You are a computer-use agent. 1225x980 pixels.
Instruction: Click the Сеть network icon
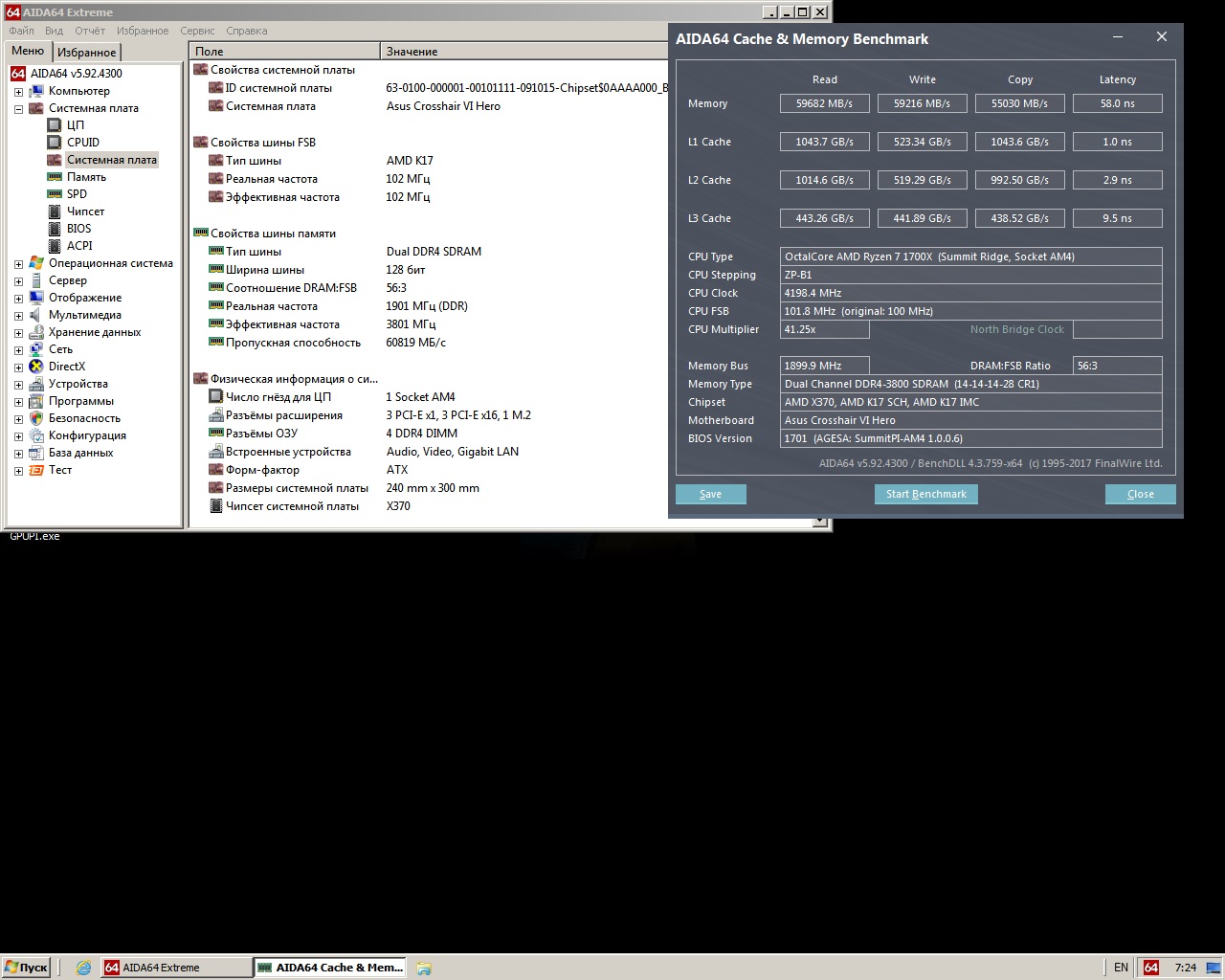36,349
